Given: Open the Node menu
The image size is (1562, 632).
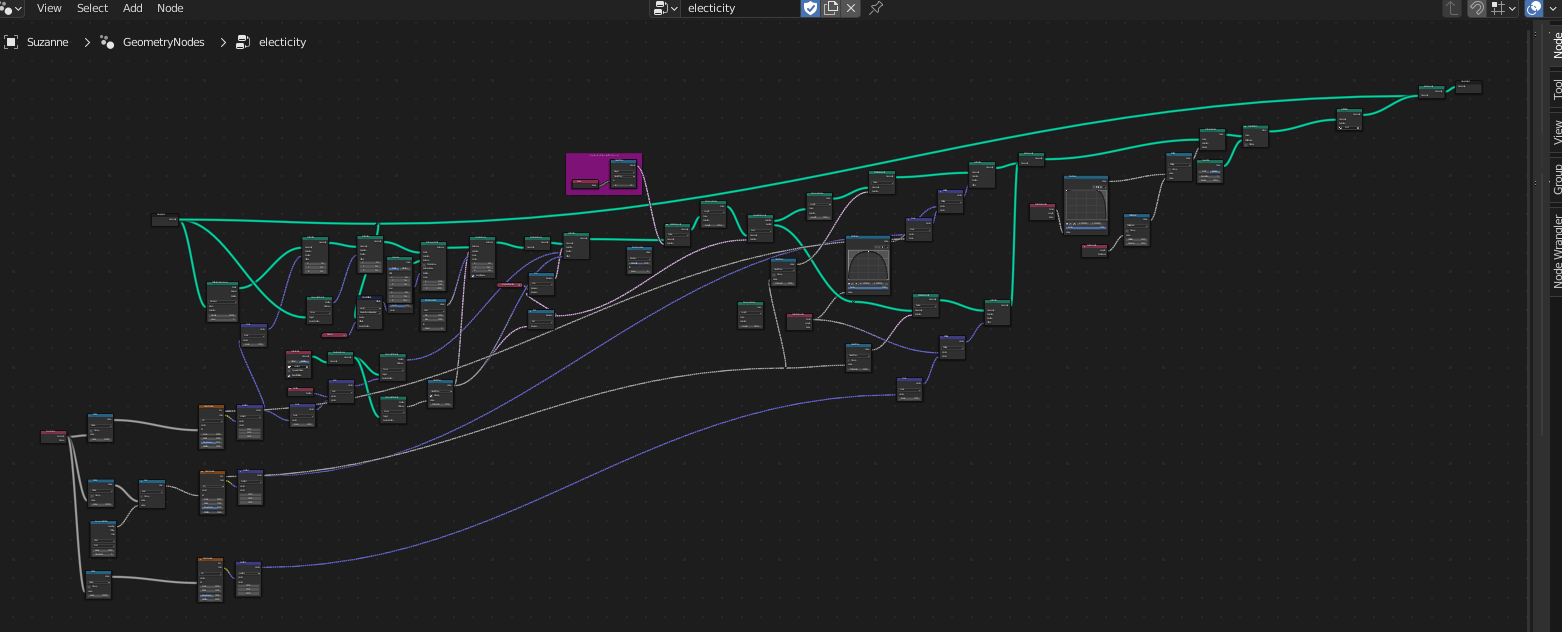Looking at the screenshot, I should 170,8.
